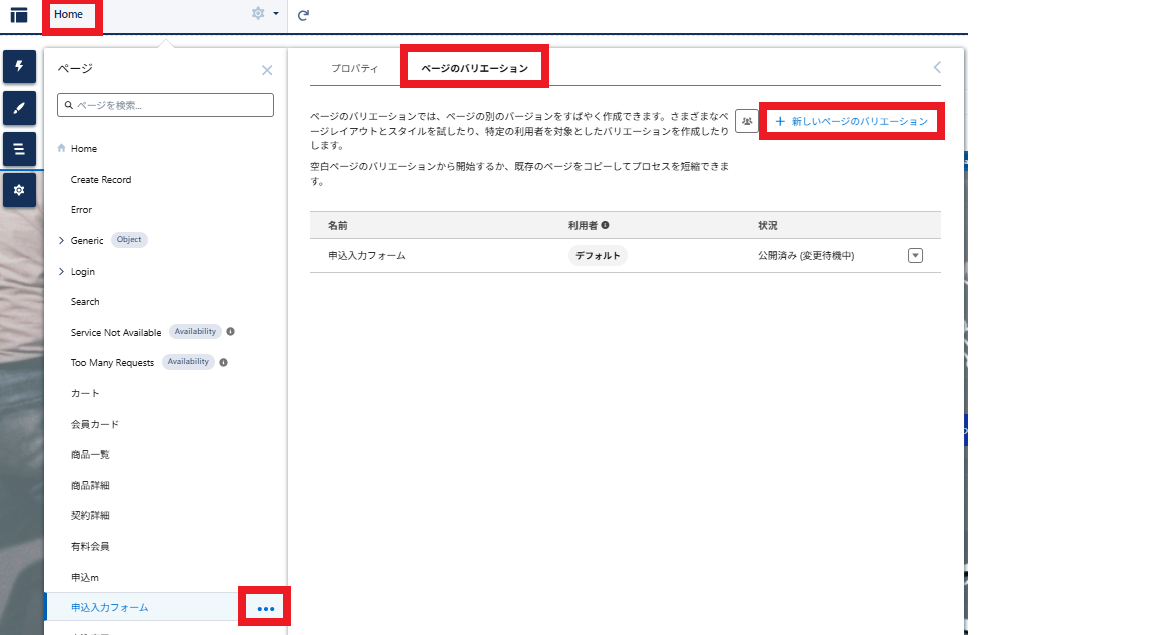
Task: Click the ページを検索 search field
Action: click(x=165, y=105)
